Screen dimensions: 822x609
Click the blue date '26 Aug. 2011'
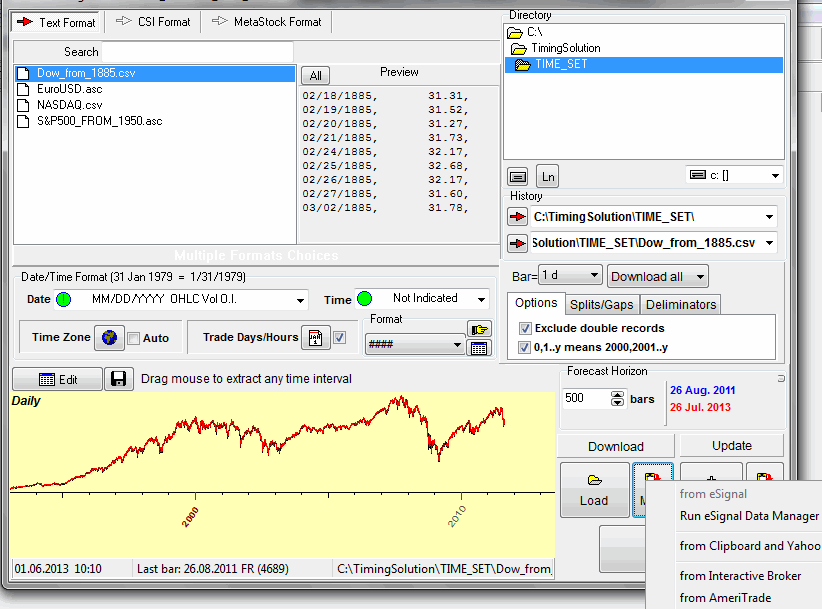tap(702, 390)
